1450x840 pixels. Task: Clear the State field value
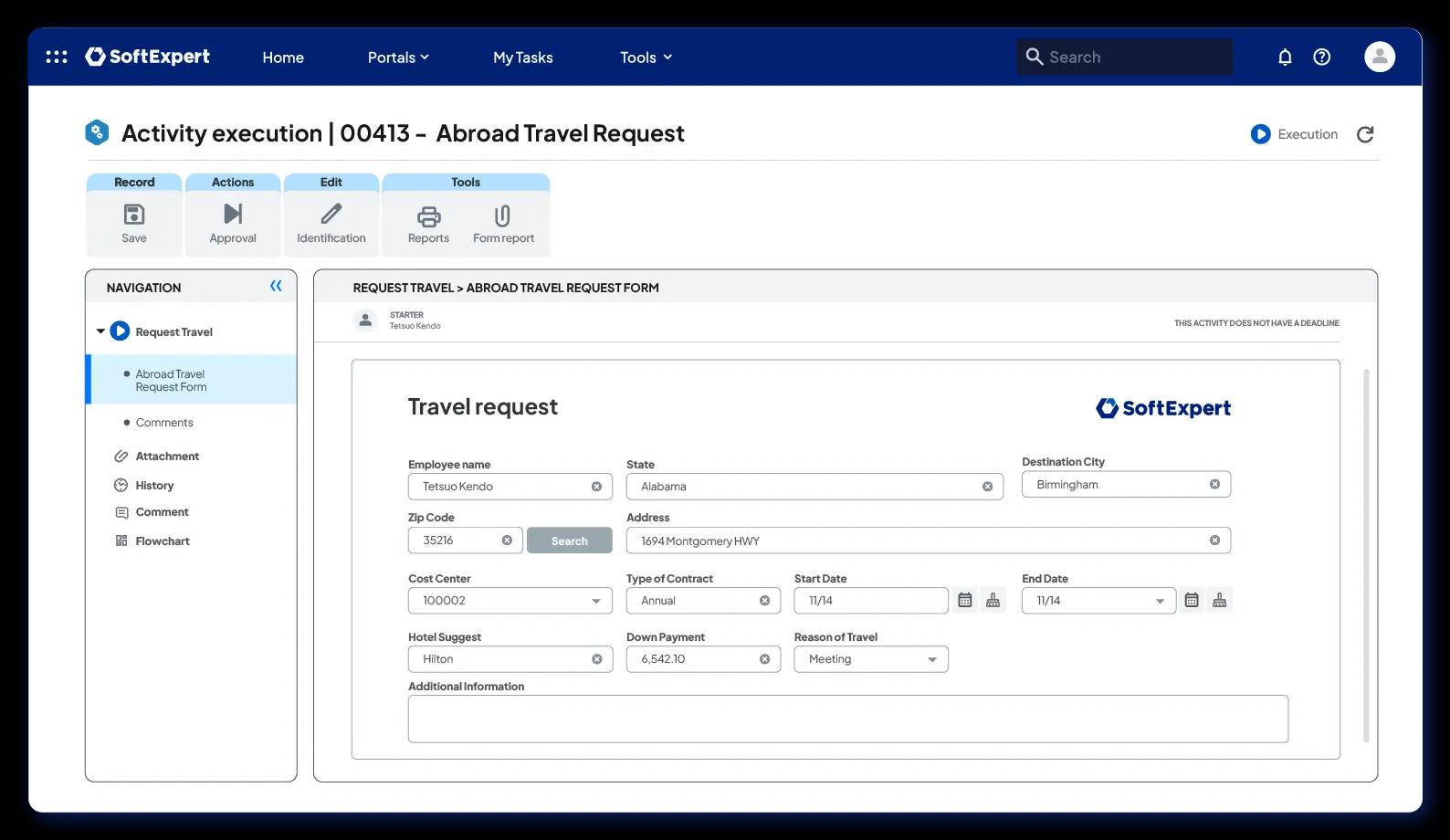987,487
